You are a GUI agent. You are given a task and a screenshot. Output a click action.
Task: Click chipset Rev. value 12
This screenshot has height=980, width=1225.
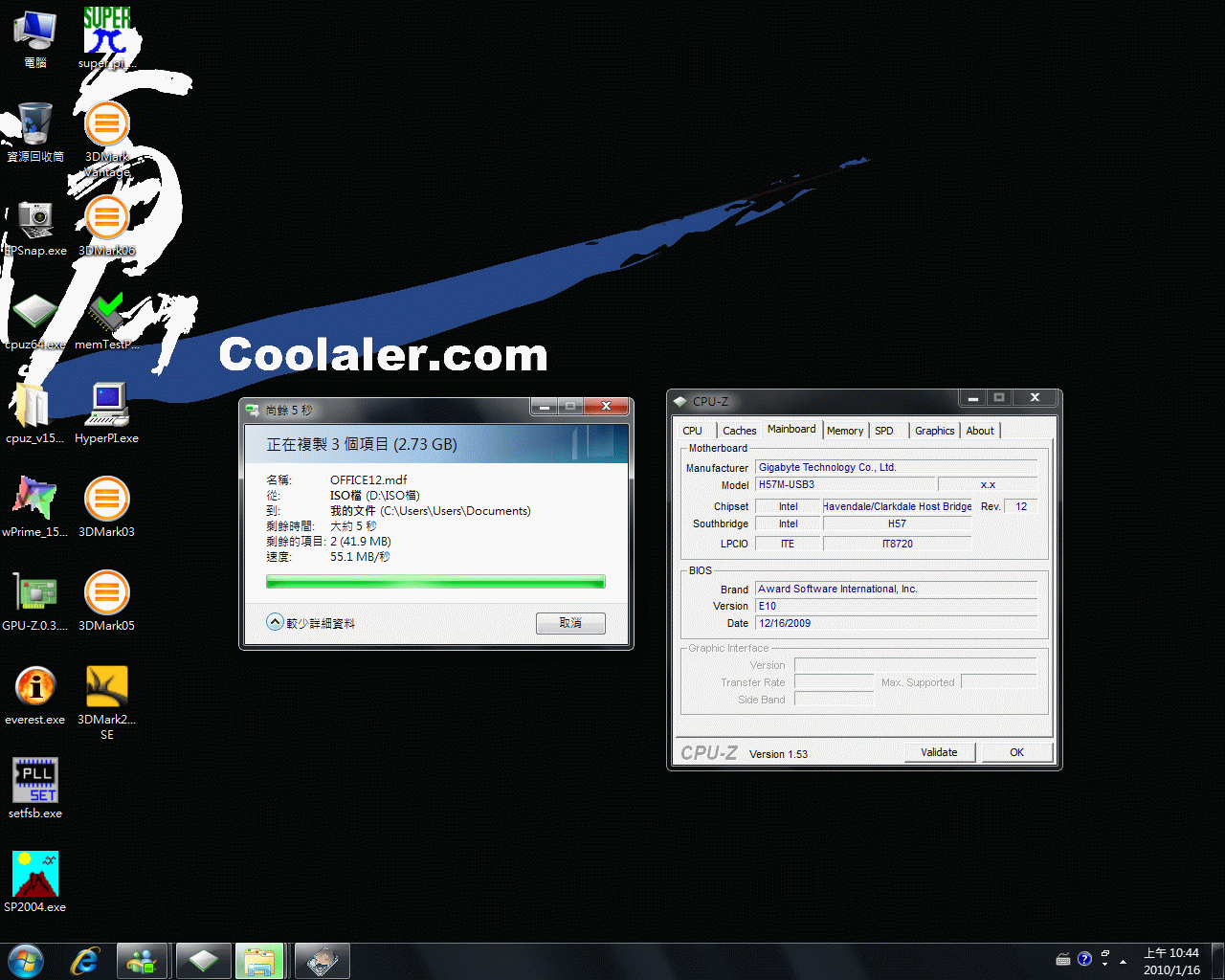tap(1021, 506)
